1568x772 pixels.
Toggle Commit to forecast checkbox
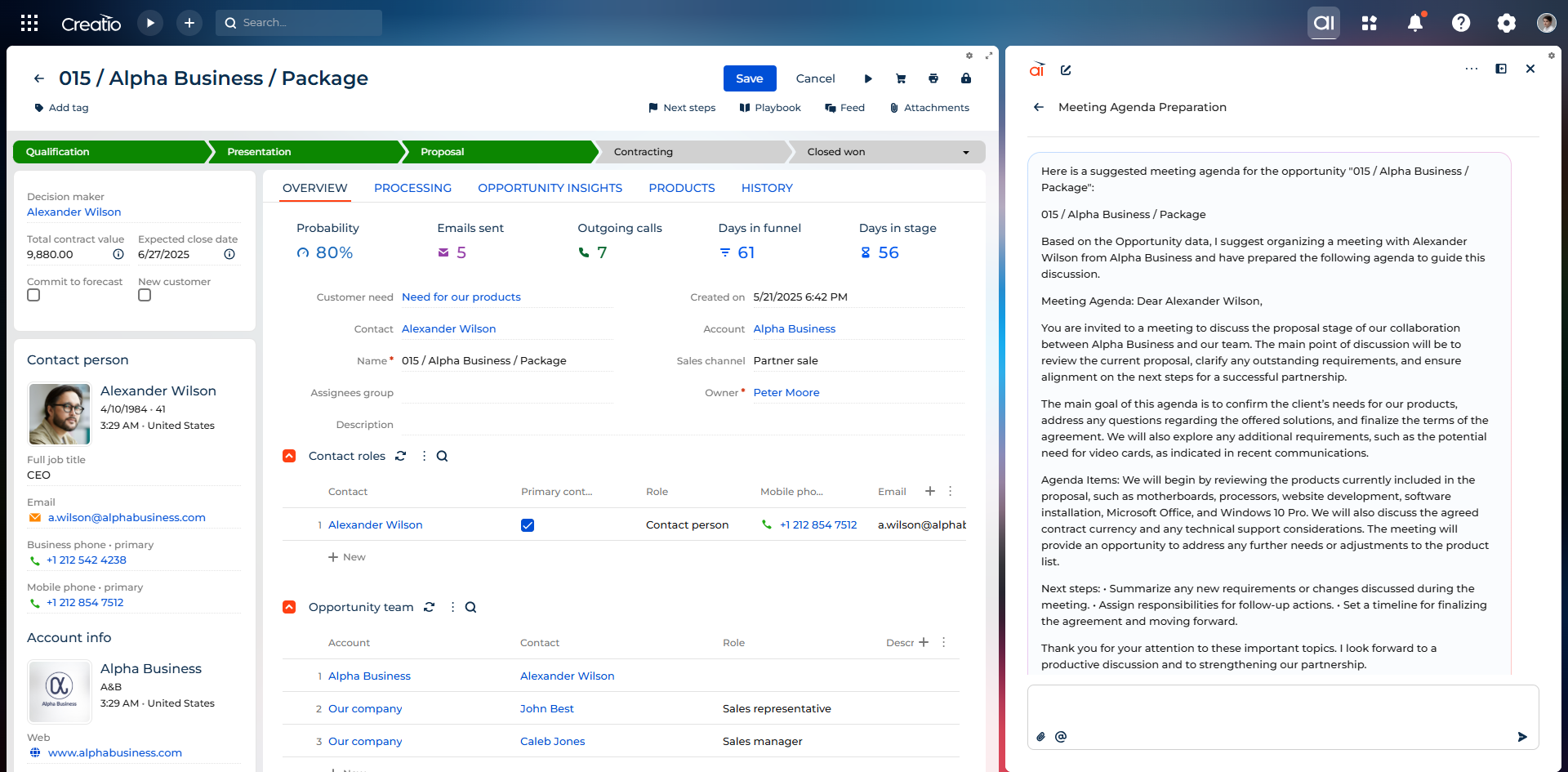pos(33,295)
